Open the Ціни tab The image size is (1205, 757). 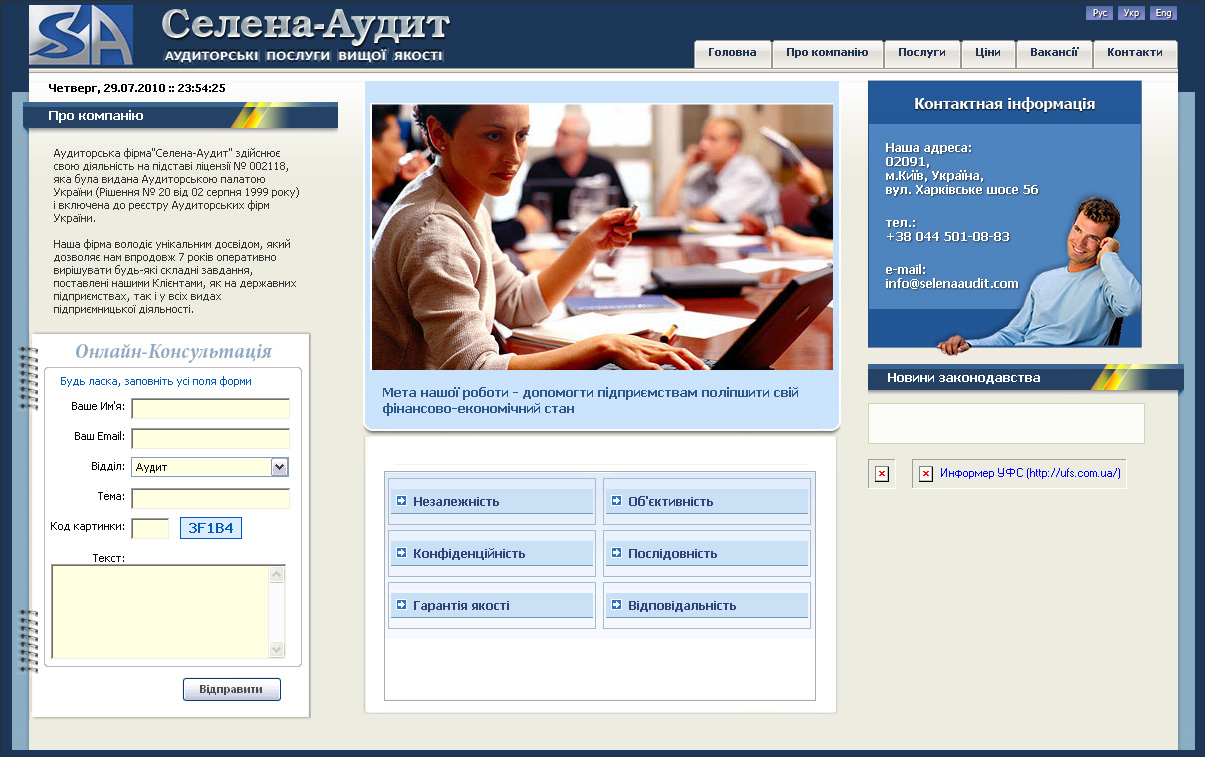click(x=988, y=53)
